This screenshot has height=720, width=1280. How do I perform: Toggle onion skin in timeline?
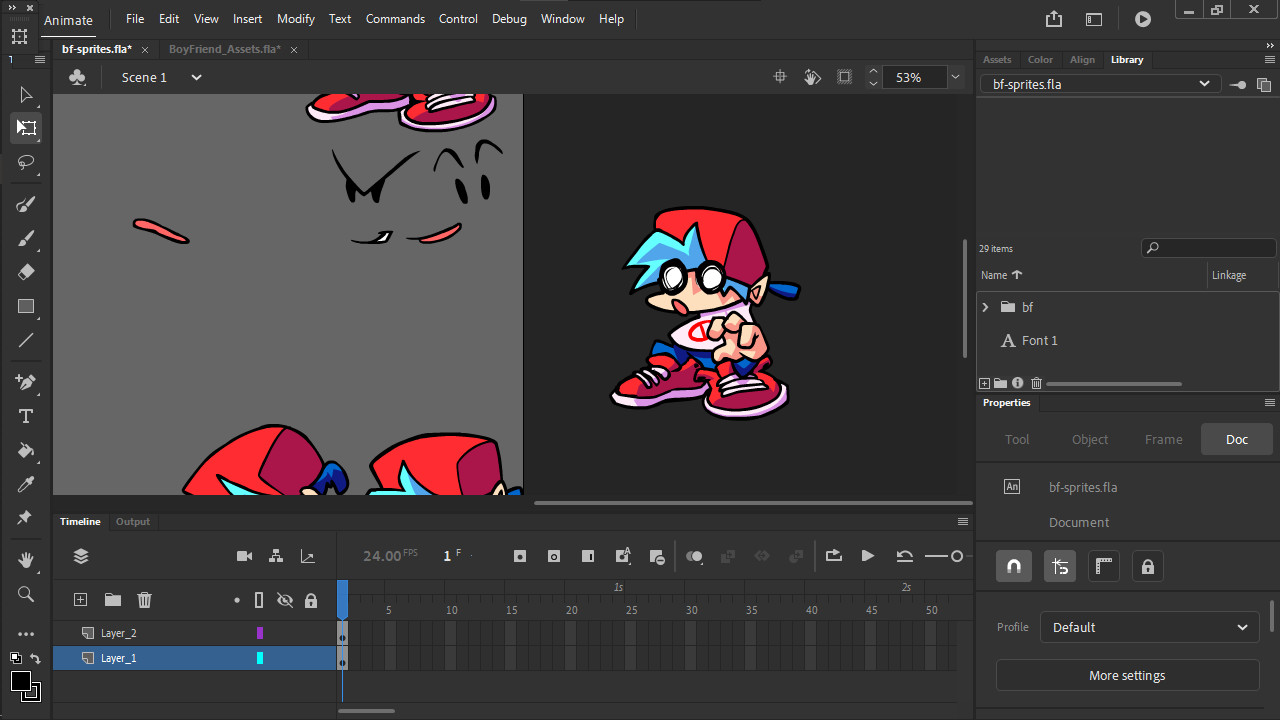[695, 556]
